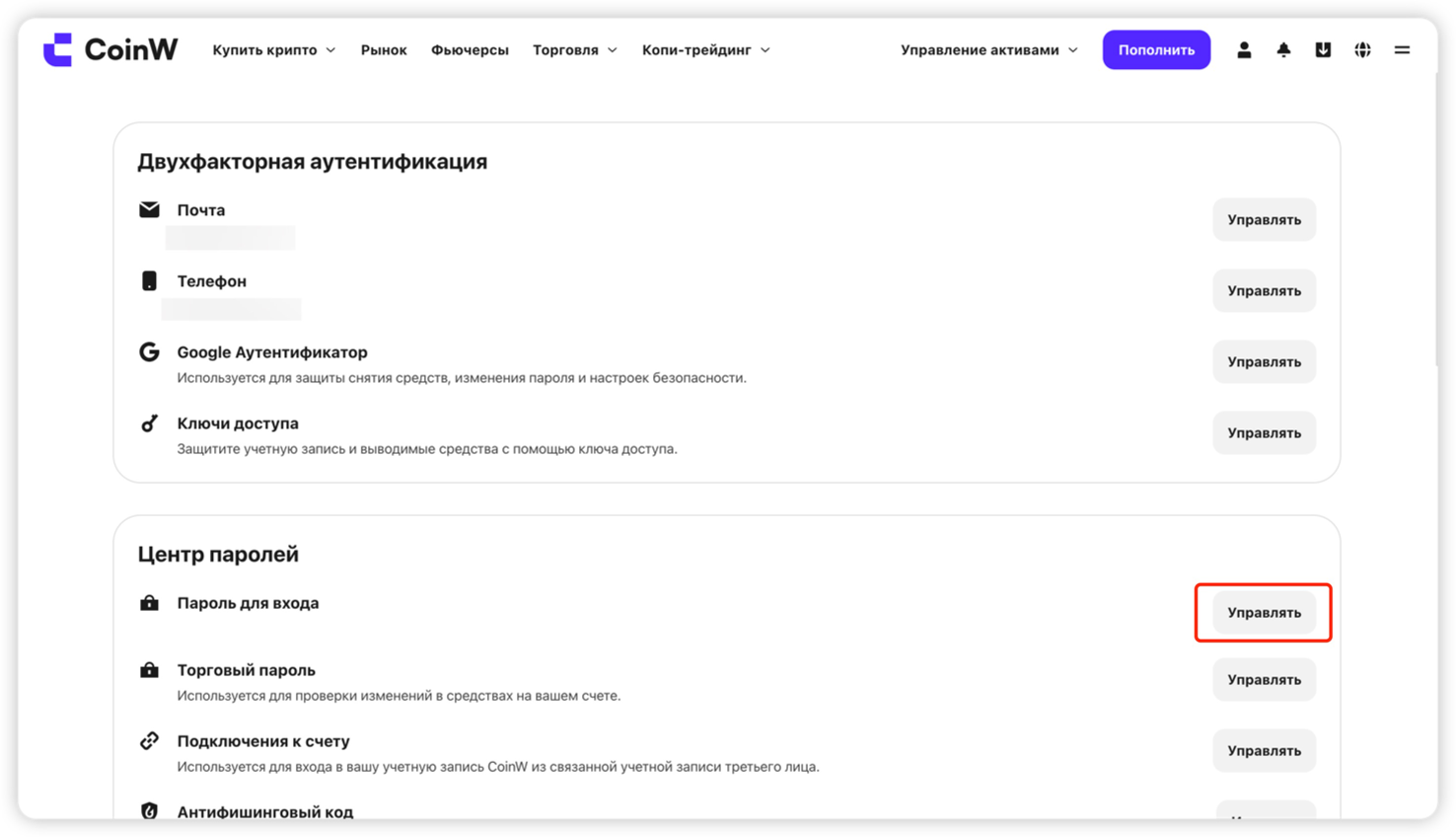
Task: Click Управлять for Телефон
Action: [x=1264, y=290]
